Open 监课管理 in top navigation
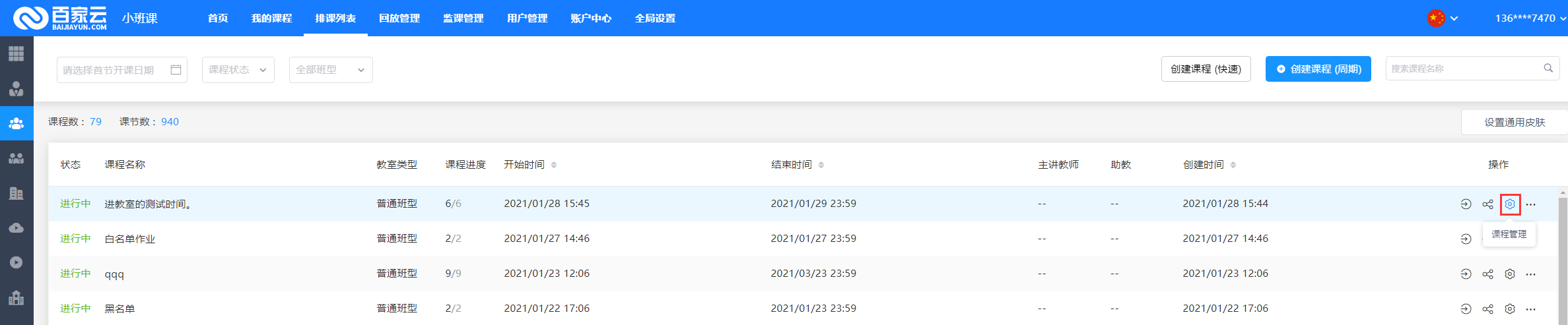This screenshot has height=325, width=1568. click(463, 18)
